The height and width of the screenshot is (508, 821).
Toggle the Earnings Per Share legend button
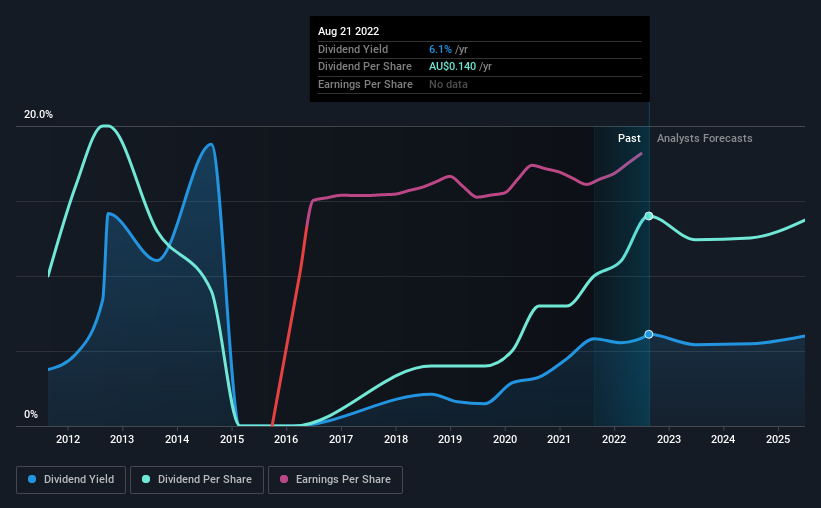tap(335, 479)
